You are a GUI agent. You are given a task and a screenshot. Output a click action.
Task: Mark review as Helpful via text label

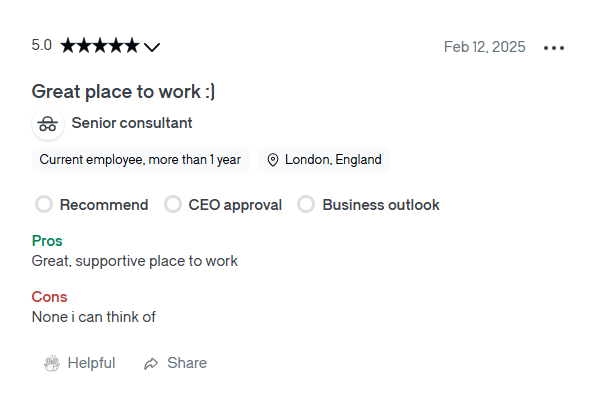(x=91, y=363)
